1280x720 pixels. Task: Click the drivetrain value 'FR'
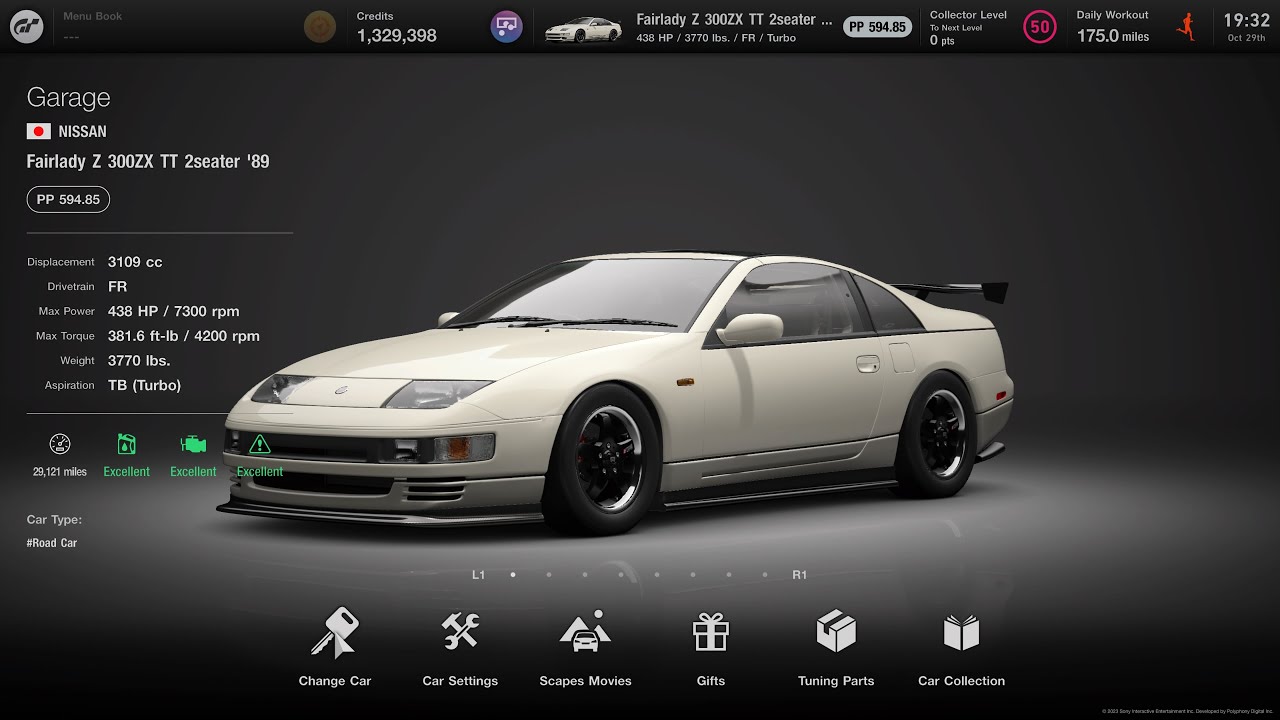(x=117, y=286)
